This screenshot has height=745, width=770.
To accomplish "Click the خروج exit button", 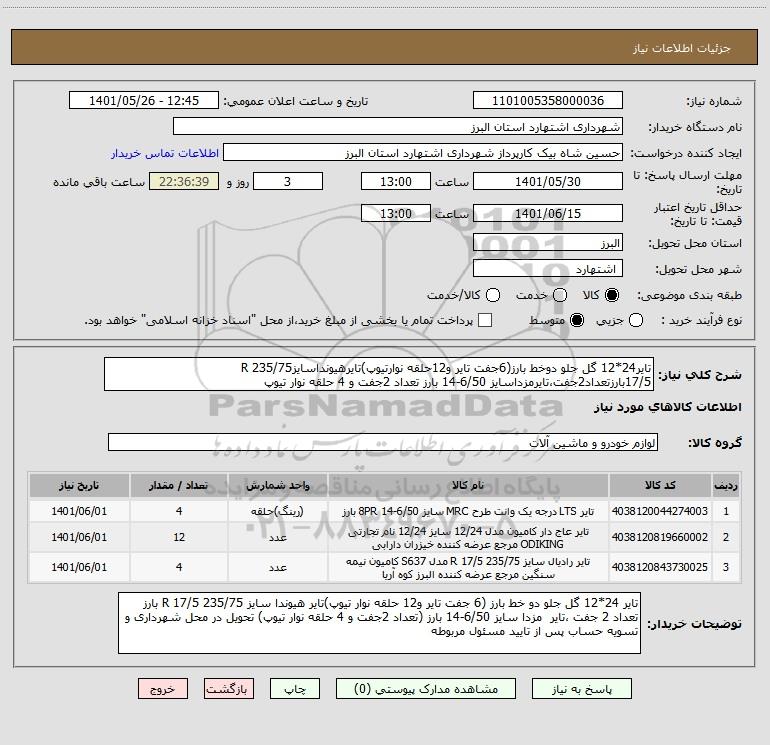I will (163, 689).
